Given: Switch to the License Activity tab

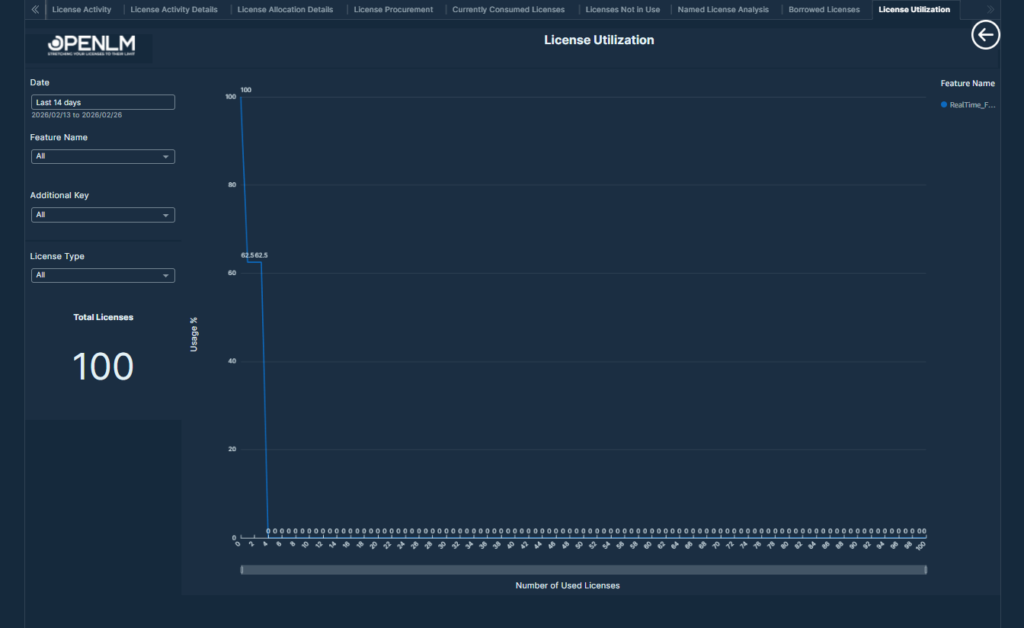Looking at the screenshot, I should point(82,10).
